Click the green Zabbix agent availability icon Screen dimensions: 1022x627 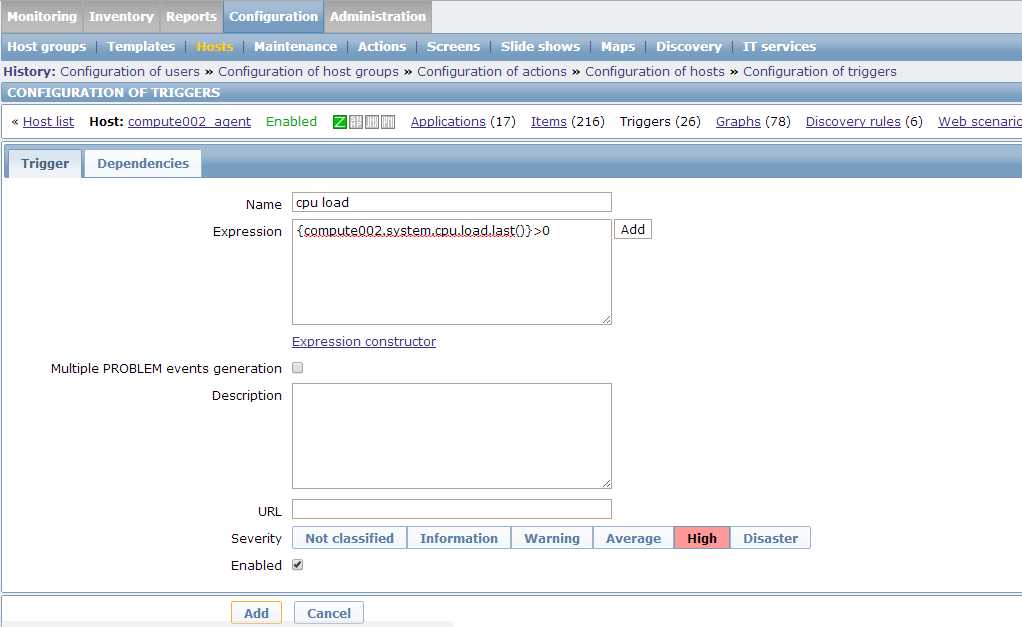coord(340,122)
